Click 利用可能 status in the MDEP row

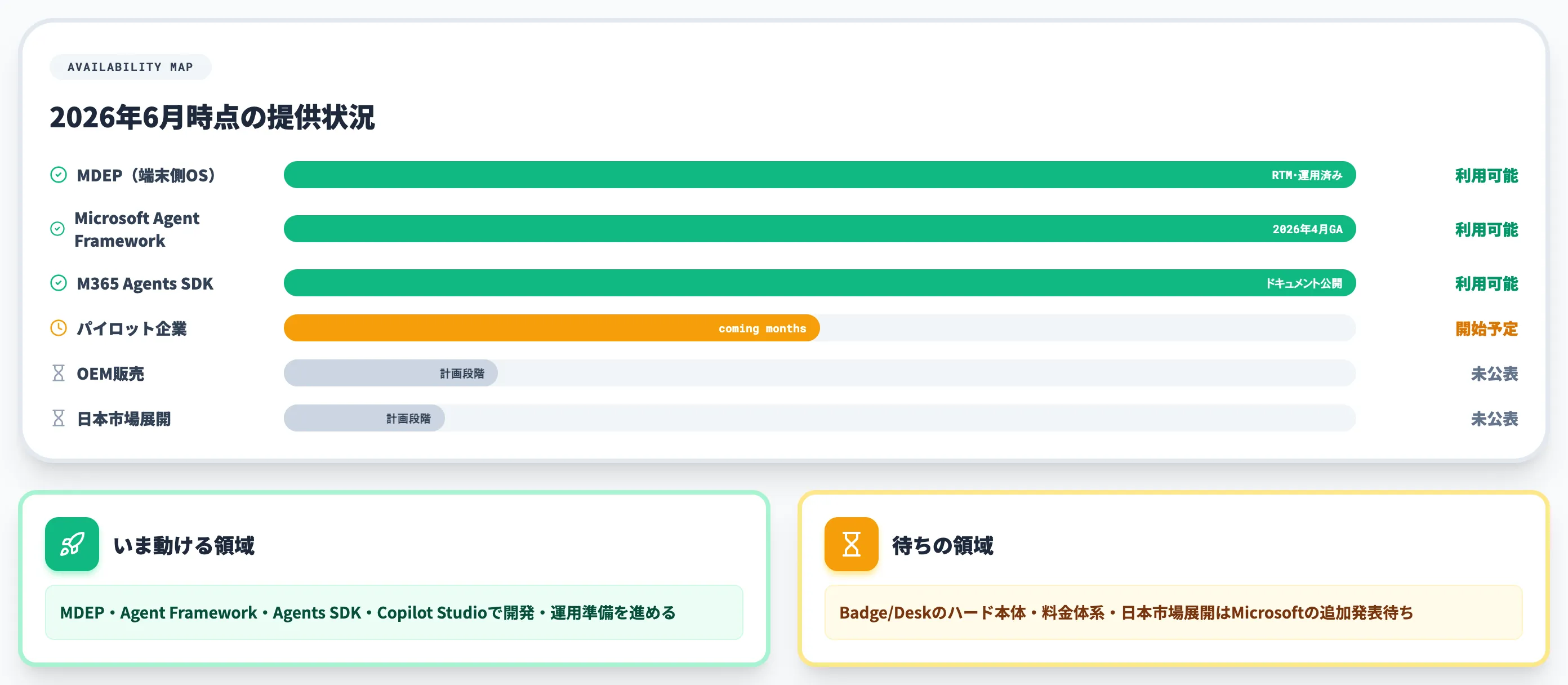(1486, 175)
